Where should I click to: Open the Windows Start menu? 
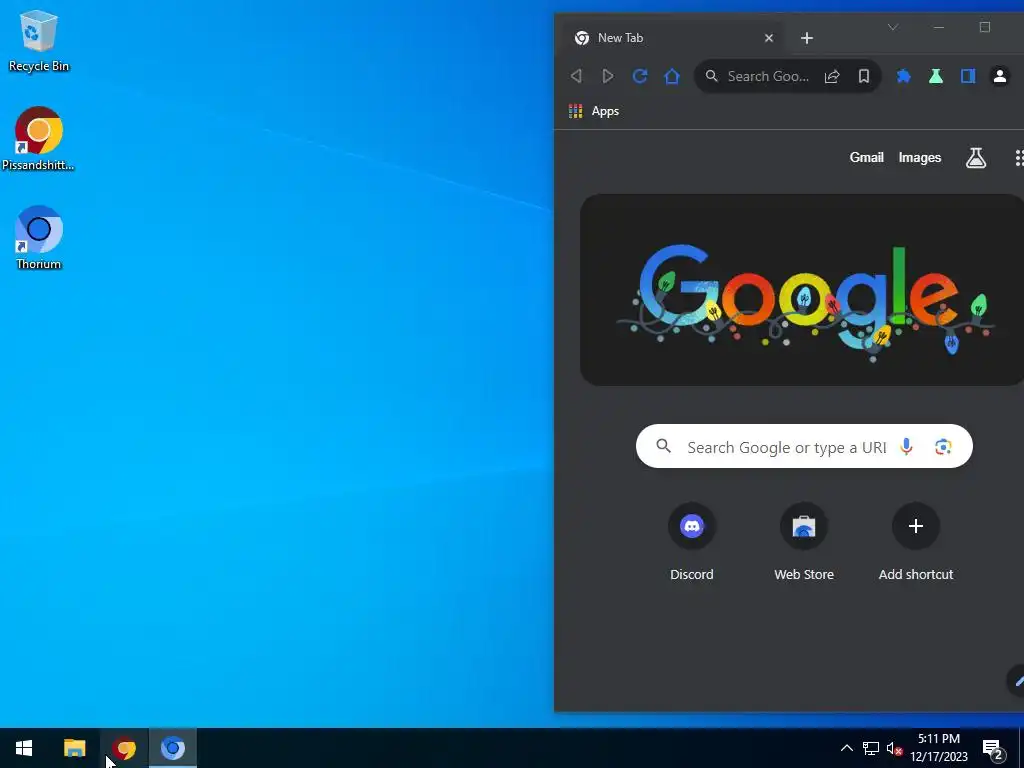[x=24, y=748]
